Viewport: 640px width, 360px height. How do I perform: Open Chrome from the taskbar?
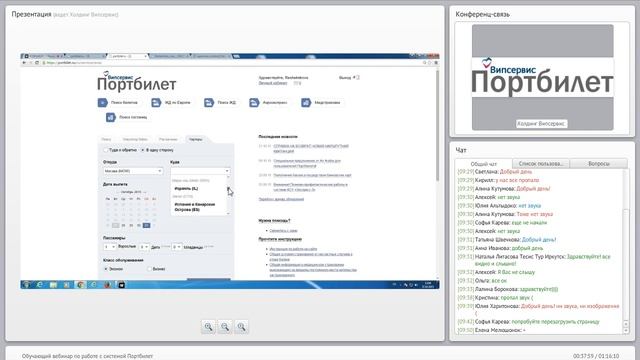tap(80, 284)
